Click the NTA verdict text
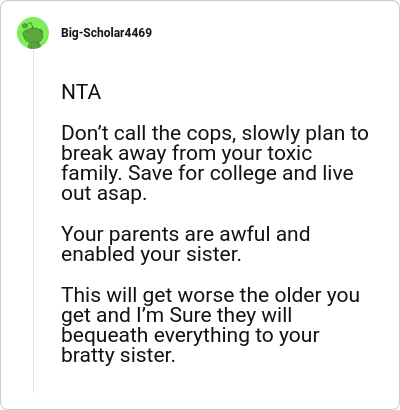Viewport: 400px width, 410px height. point(81,92)
